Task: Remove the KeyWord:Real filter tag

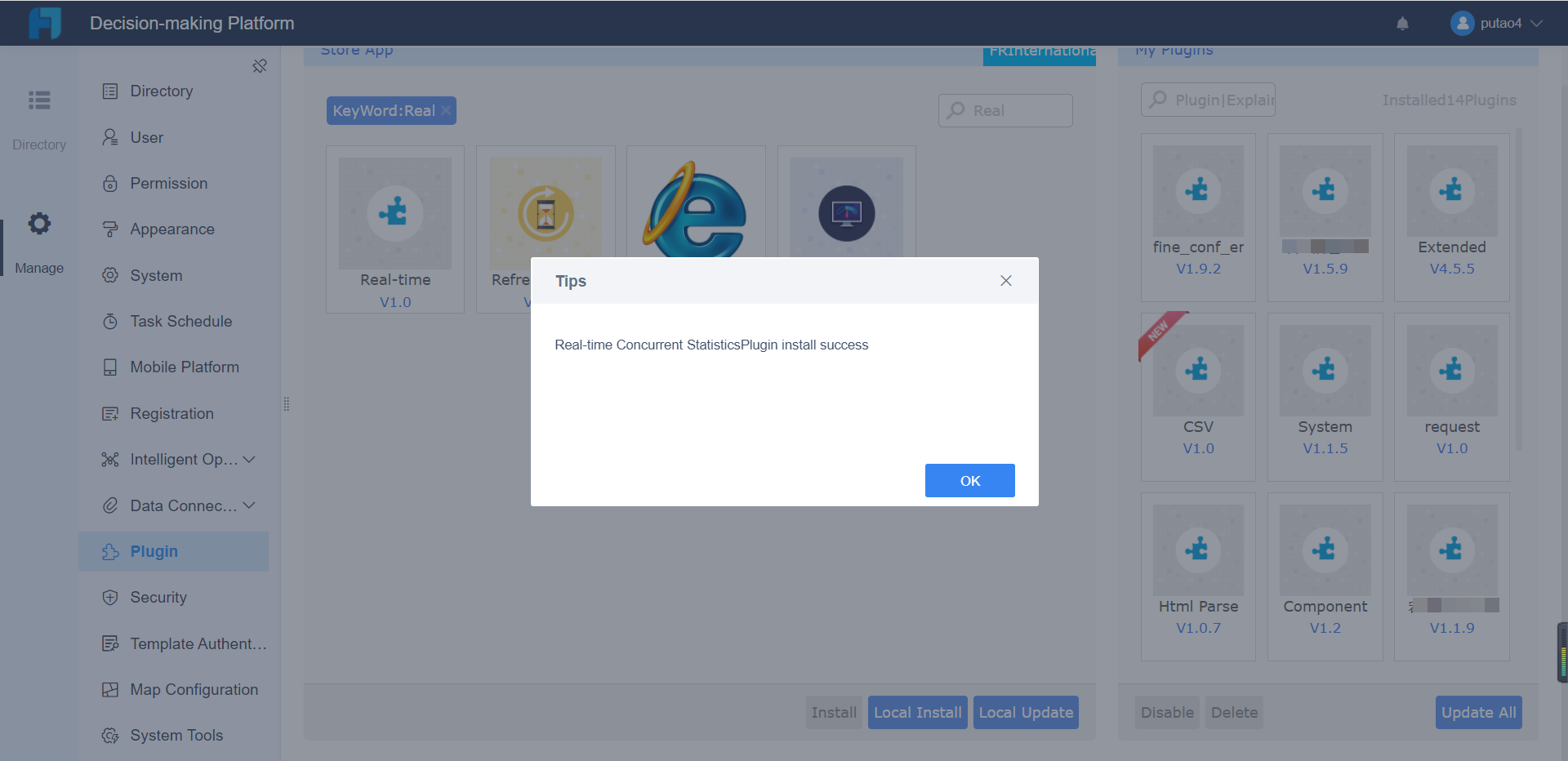Action: point(446,110)
